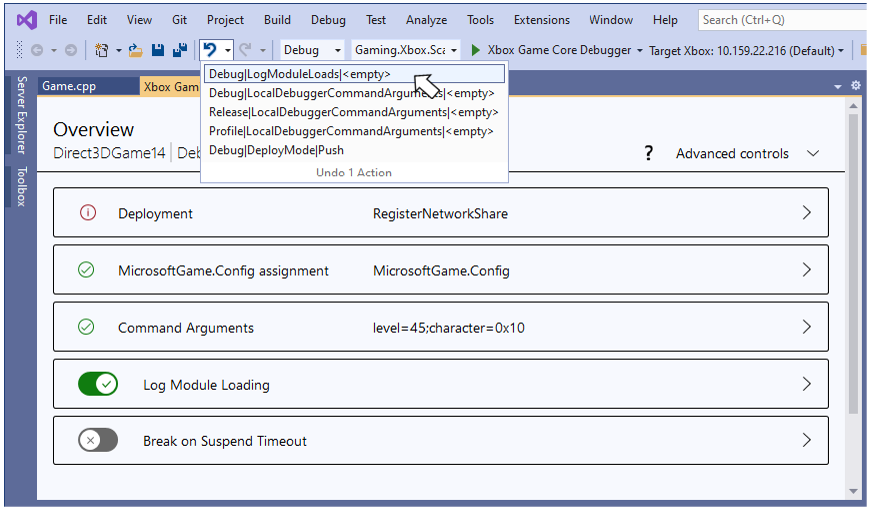The image size is (874, 513).
Task: Click the Navigate Forward arrow
Action: [71, 50]
